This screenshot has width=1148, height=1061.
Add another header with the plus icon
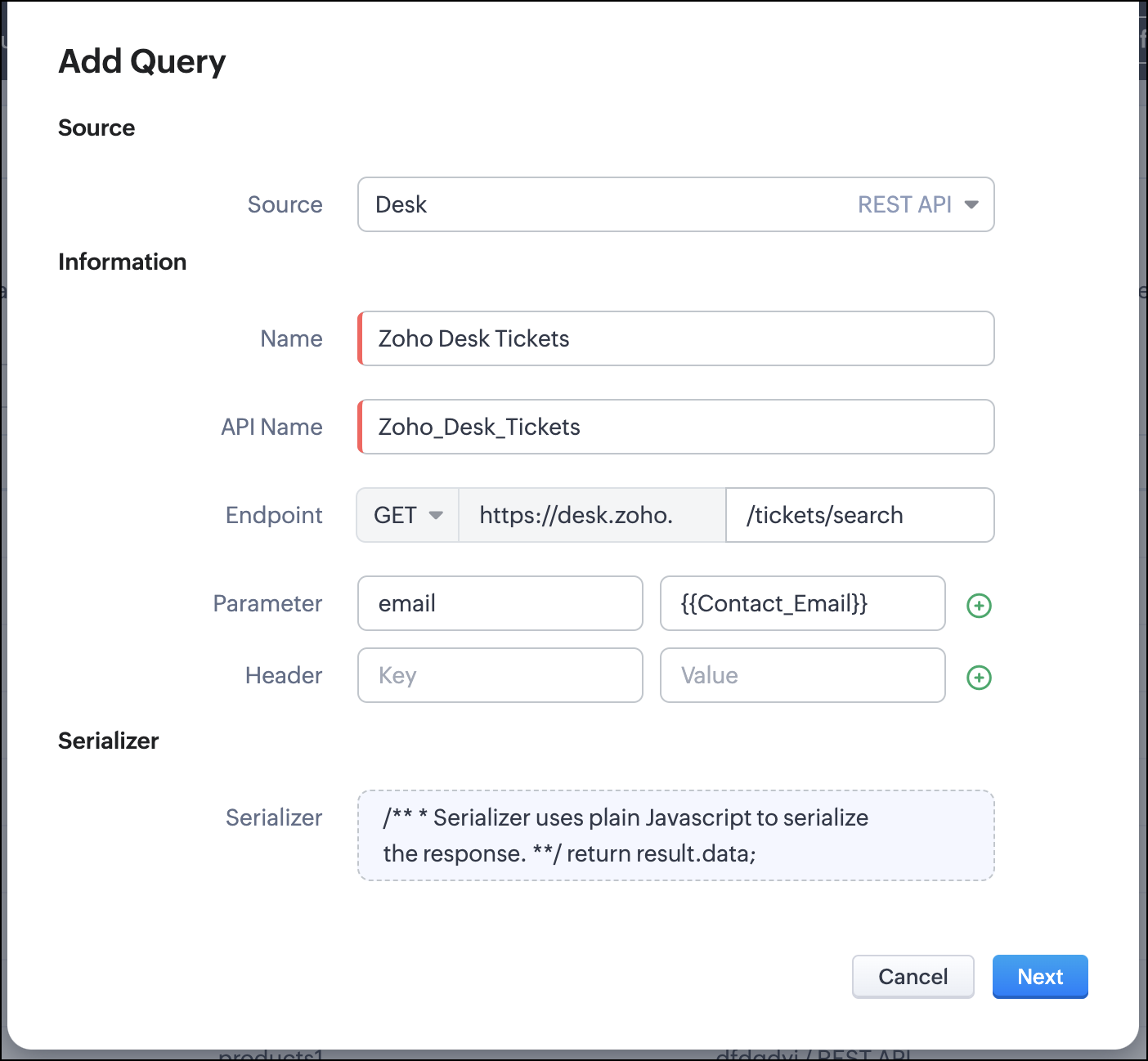[x=979, y=677]
